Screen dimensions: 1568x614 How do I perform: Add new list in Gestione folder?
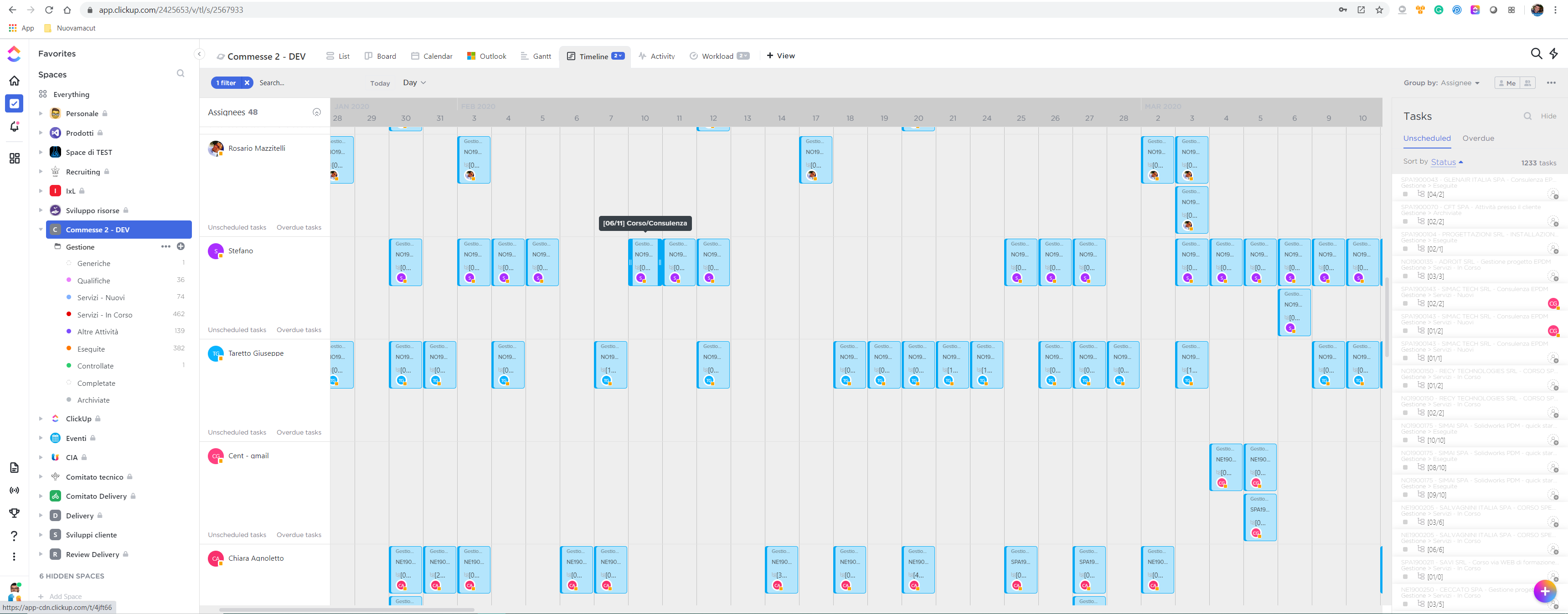(181, 246)
